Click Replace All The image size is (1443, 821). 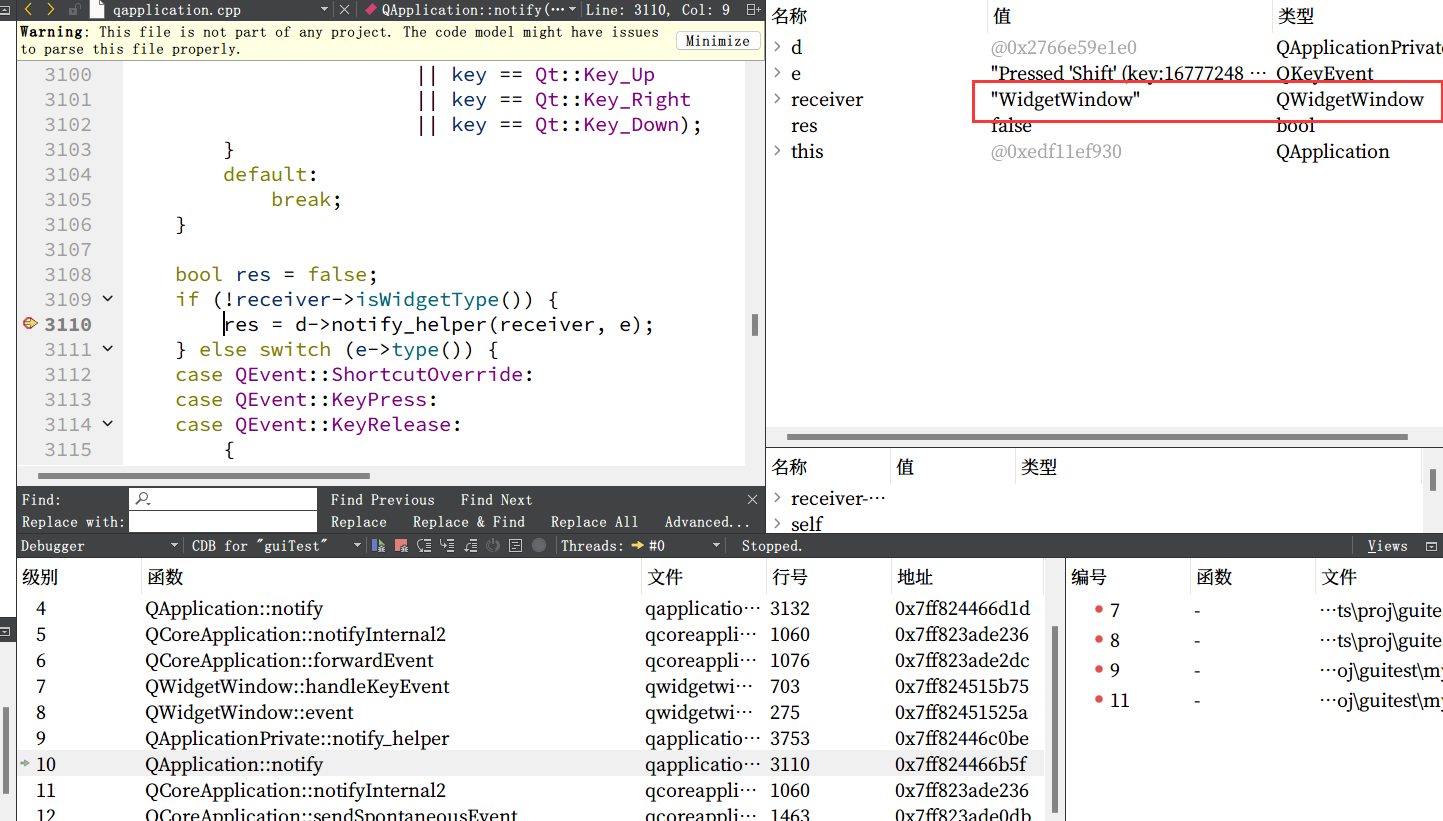(x=594, y=522)
